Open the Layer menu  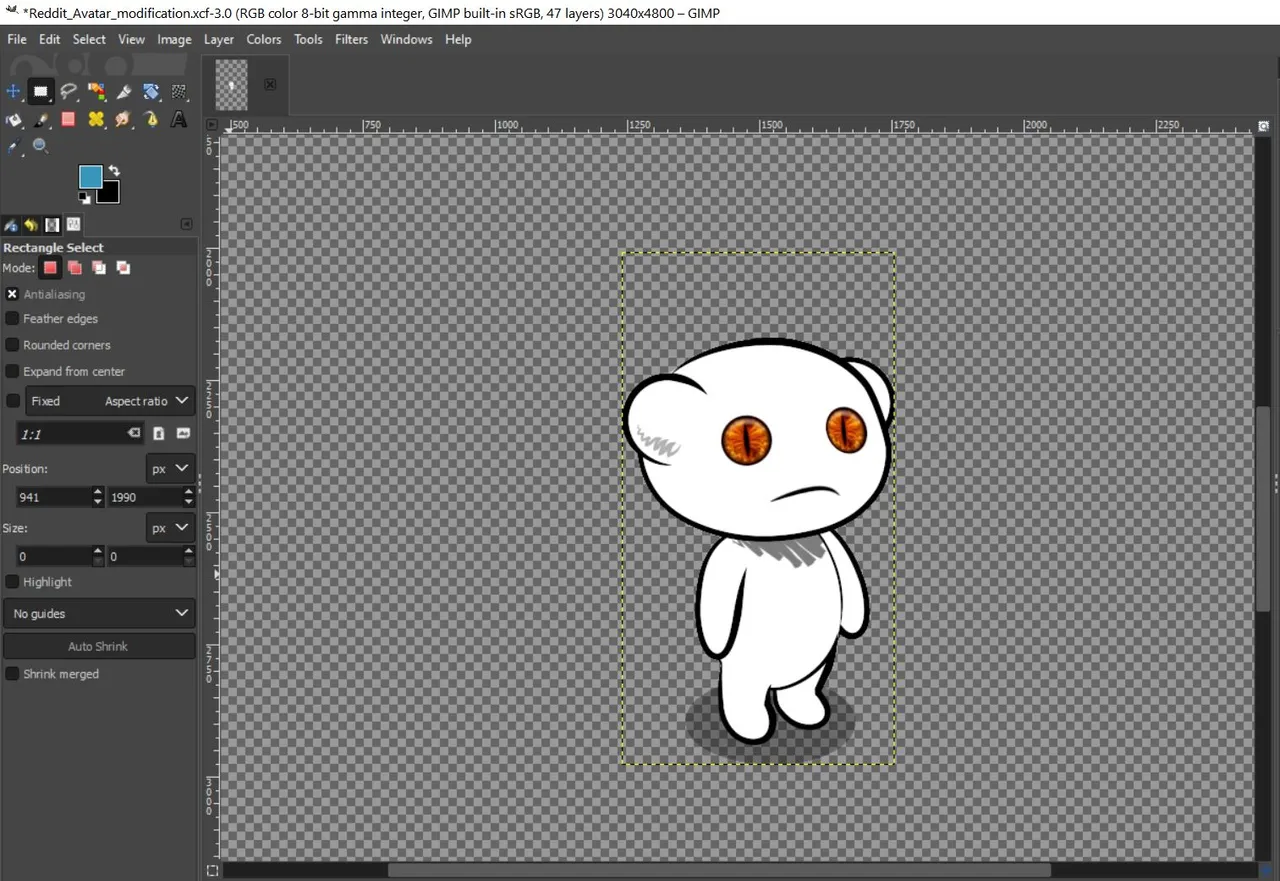coord(219,39)
